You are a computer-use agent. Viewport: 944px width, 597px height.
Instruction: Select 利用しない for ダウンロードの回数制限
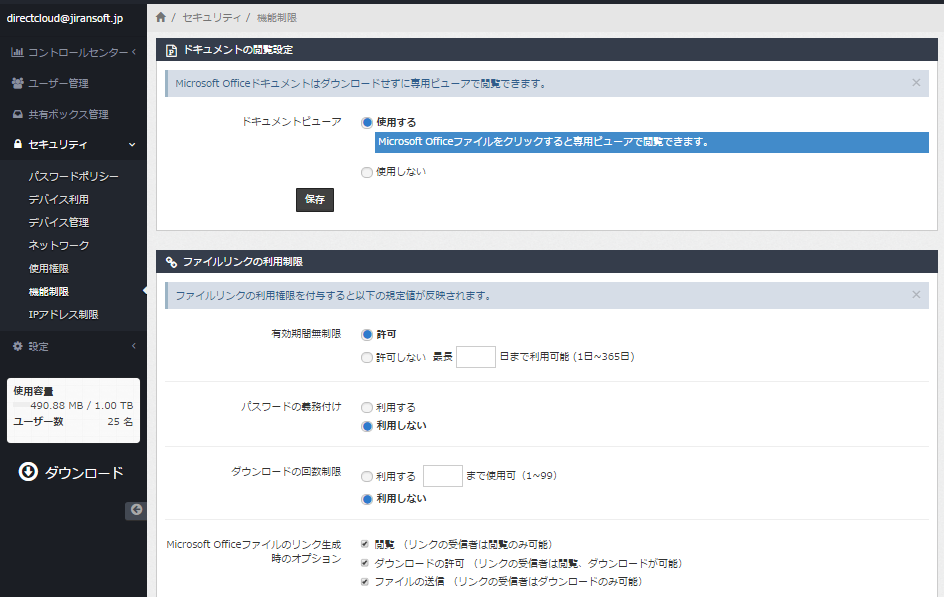click(367, 499)
